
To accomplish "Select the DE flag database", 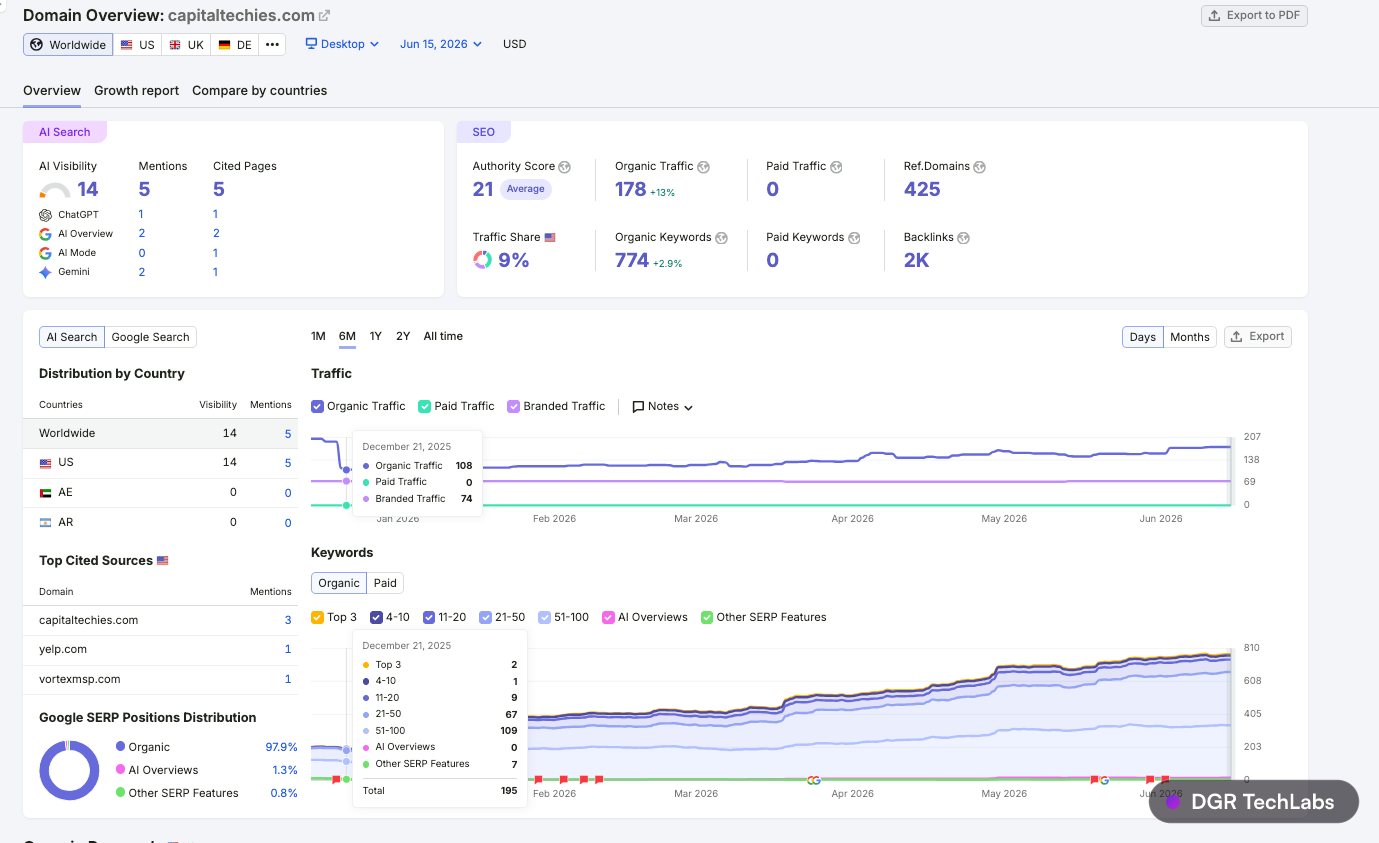I will pyautogui.click(x=235, y=45).
